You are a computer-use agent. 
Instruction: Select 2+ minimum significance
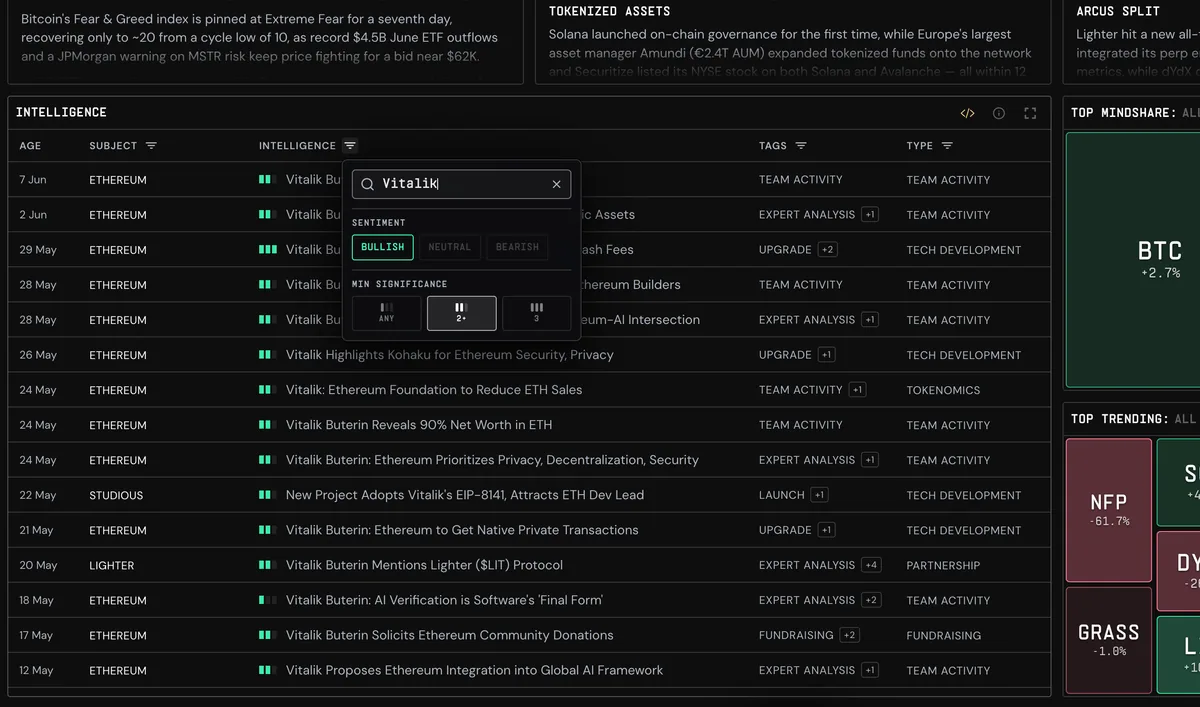point(461,313)
